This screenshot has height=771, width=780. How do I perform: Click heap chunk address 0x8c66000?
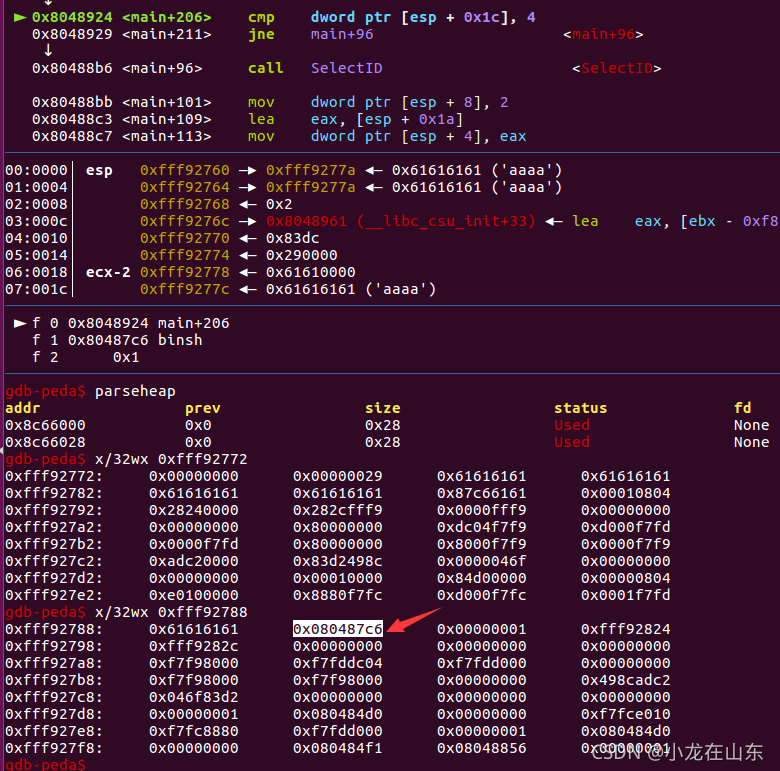[45, 425]
